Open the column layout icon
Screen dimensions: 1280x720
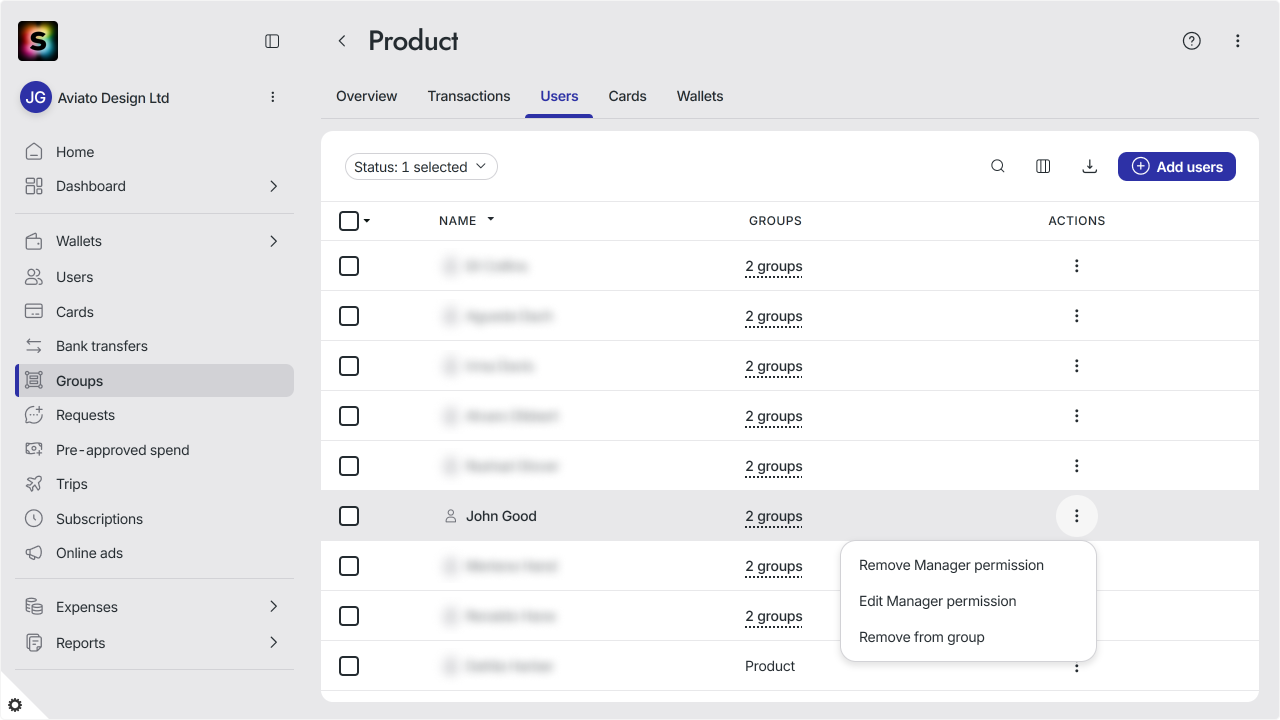pyautogui.click(x=1043, y=167)
